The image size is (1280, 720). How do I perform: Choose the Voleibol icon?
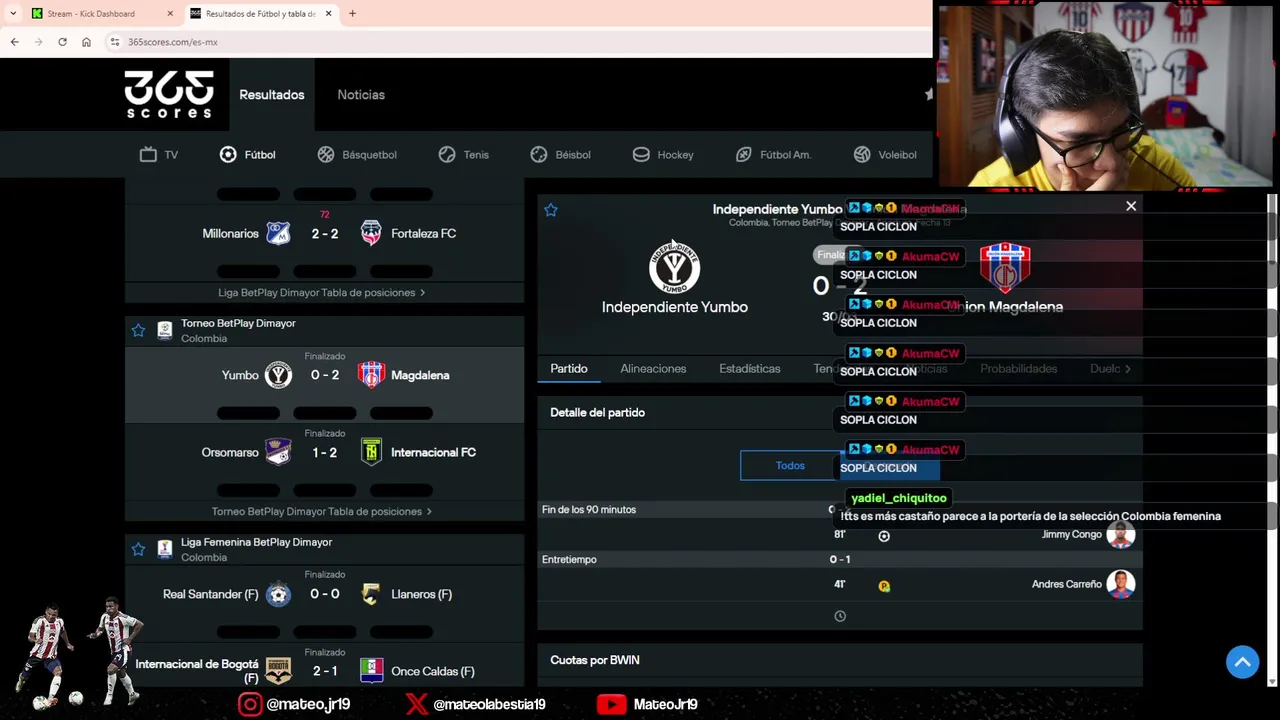862,154
